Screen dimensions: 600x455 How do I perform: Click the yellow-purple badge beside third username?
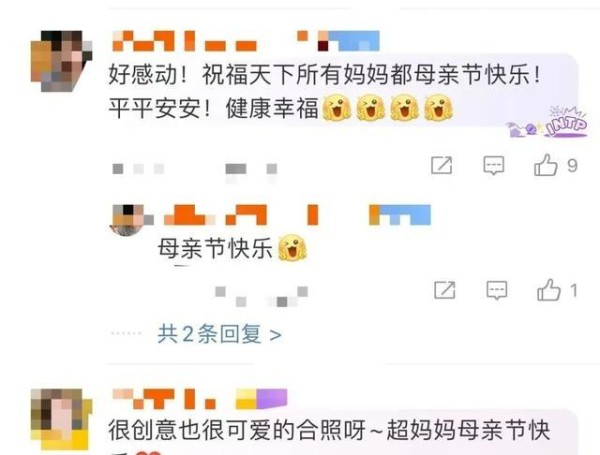click(x=261, y=399)
